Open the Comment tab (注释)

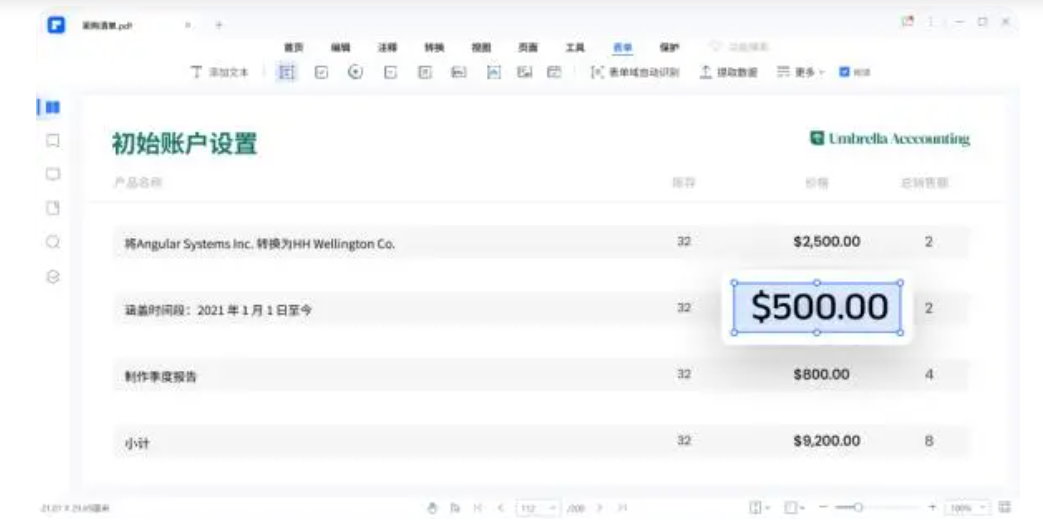(x=387, y=47)
